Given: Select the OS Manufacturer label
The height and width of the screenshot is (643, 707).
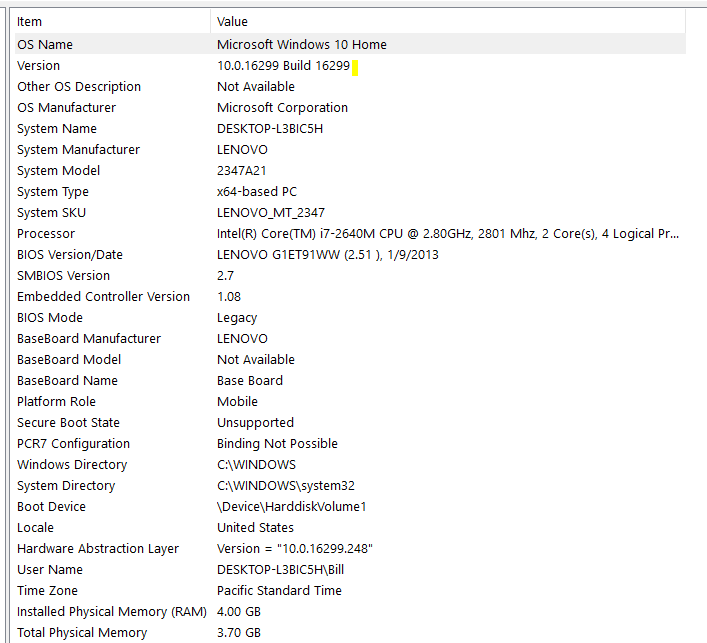Looking at the screenshot, I should (66, 107).
